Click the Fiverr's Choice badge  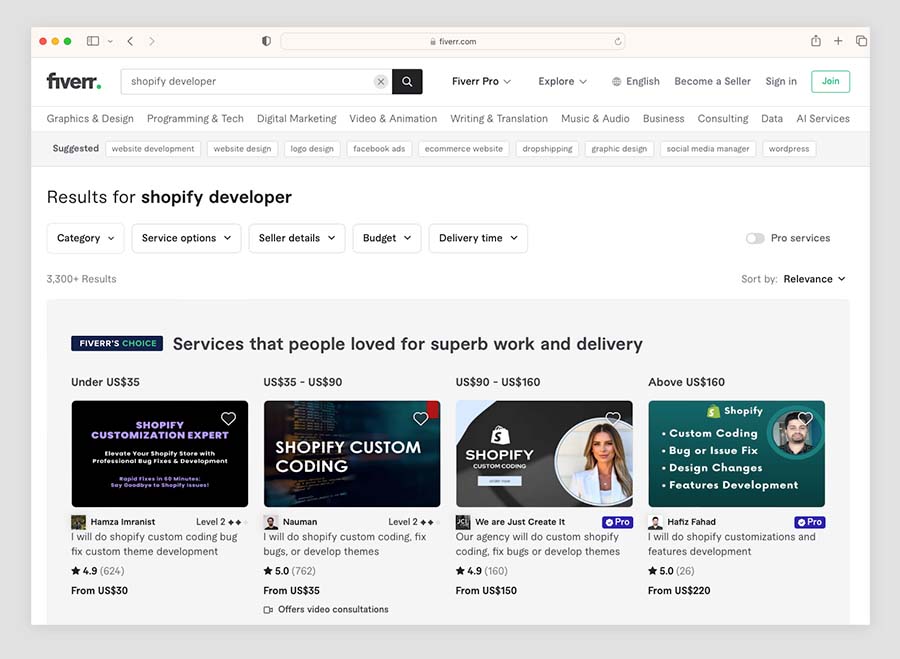[117, 343]
